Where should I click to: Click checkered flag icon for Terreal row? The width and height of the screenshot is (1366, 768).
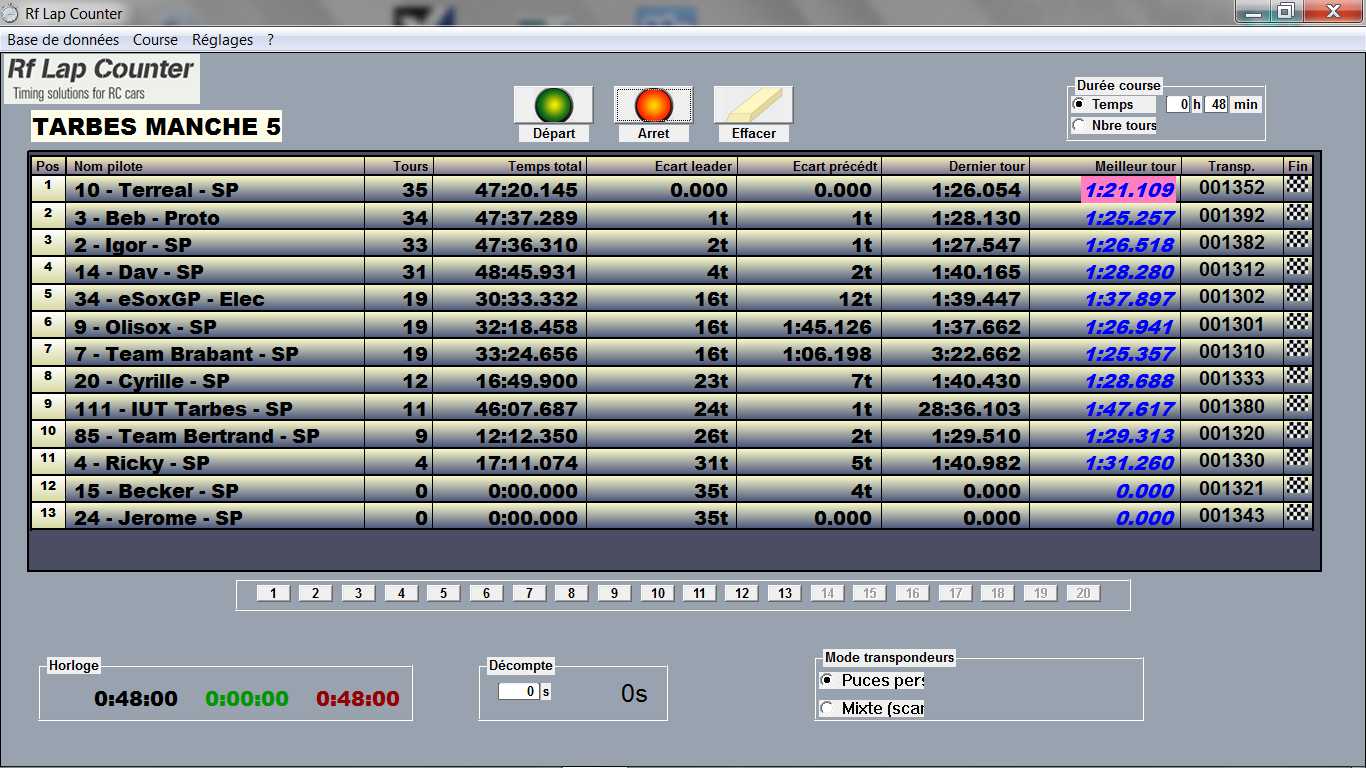click(x=1297, y=185)
